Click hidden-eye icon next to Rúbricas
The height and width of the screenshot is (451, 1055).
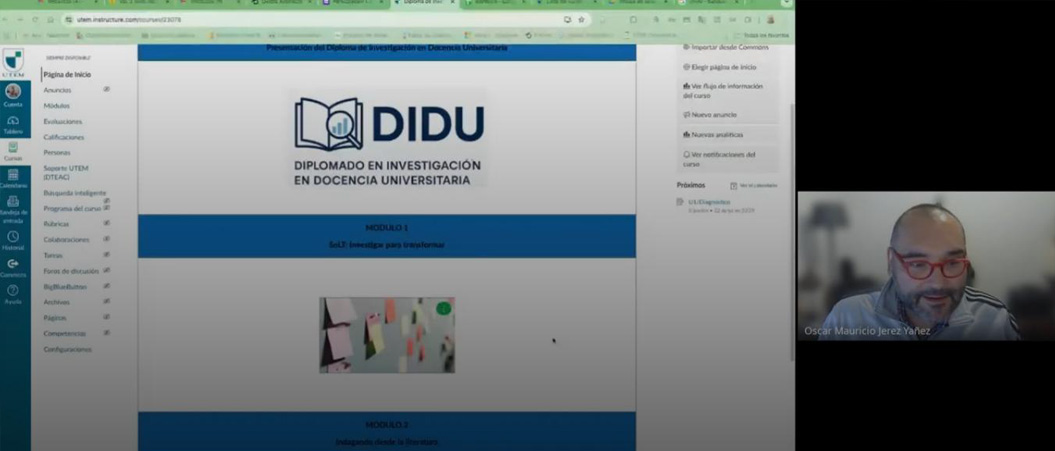106,223
